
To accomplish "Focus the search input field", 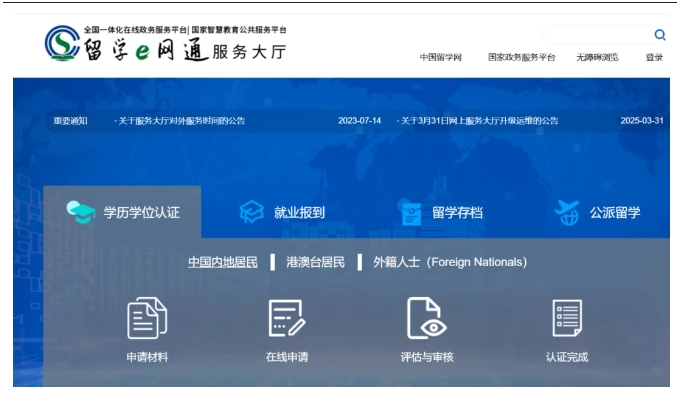I will click(598, 35).
